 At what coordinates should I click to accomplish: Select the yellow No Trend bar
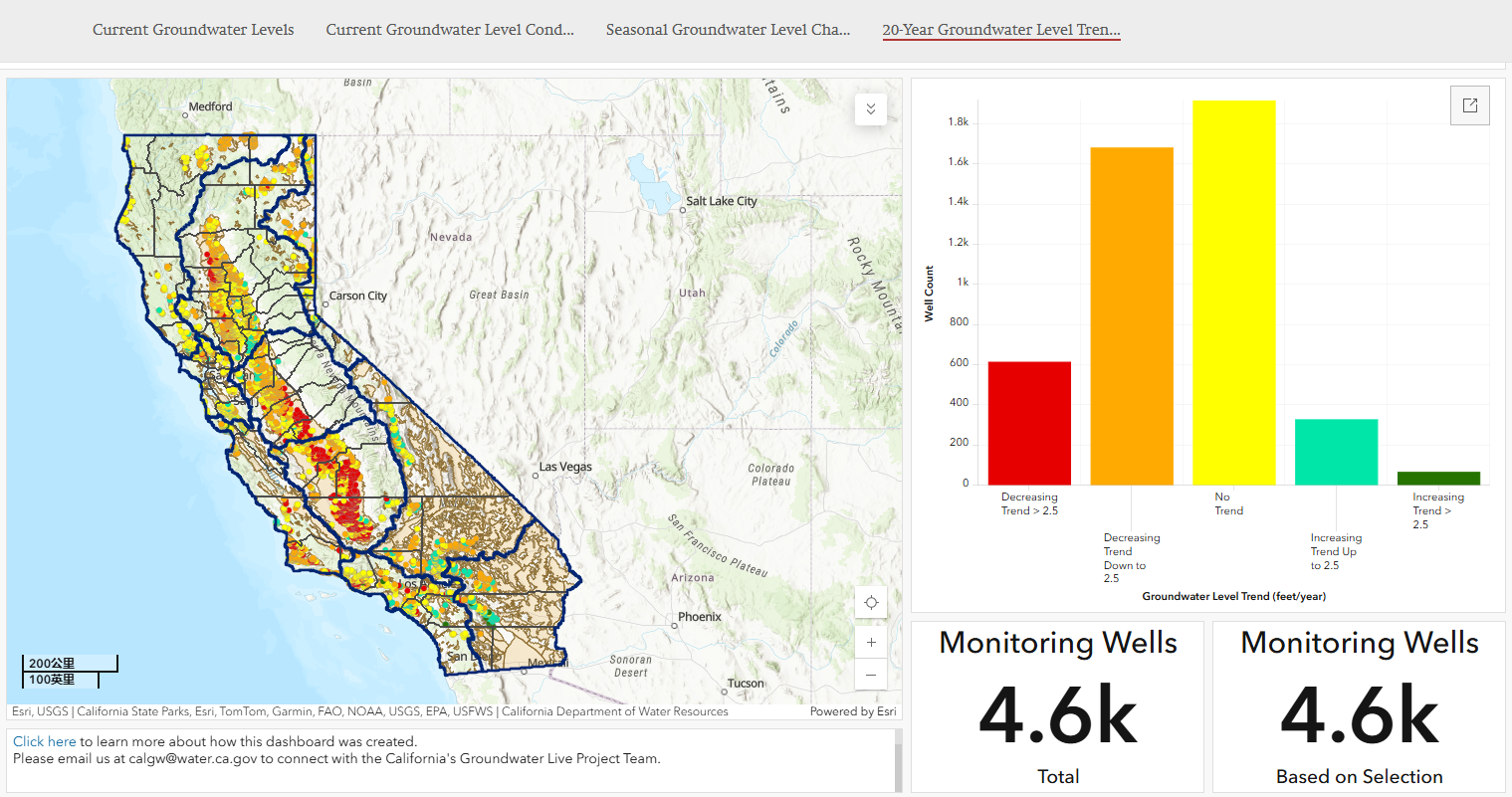point(1233,293)
